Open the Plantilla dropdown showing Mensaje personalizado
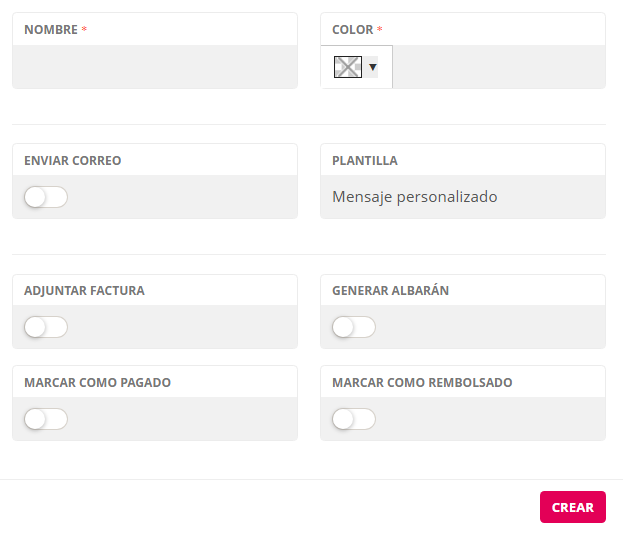 462,197
